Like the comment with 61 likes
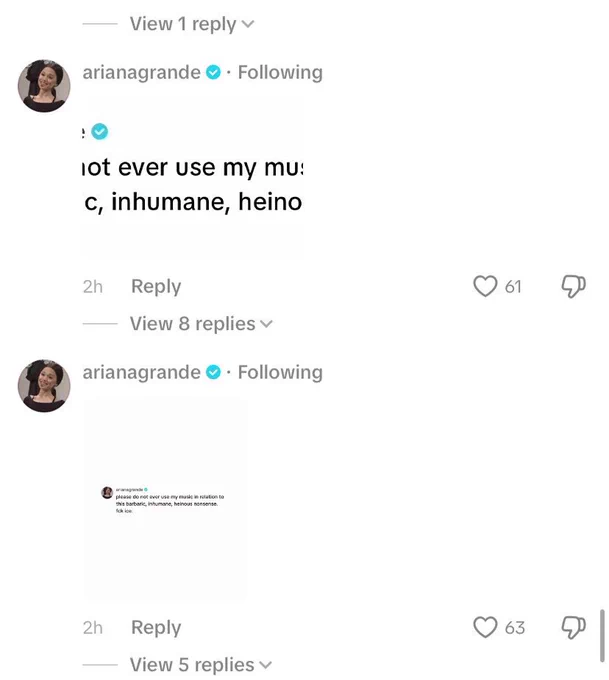Screen dimensions: 609x680 (x=485, y=286)
